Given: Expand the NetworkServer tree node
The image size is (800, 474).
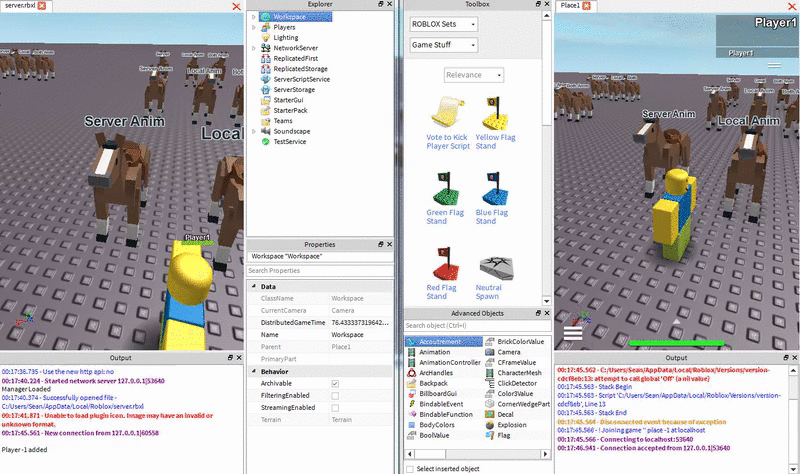Looking at the screenshot, I should pos(254,48).
